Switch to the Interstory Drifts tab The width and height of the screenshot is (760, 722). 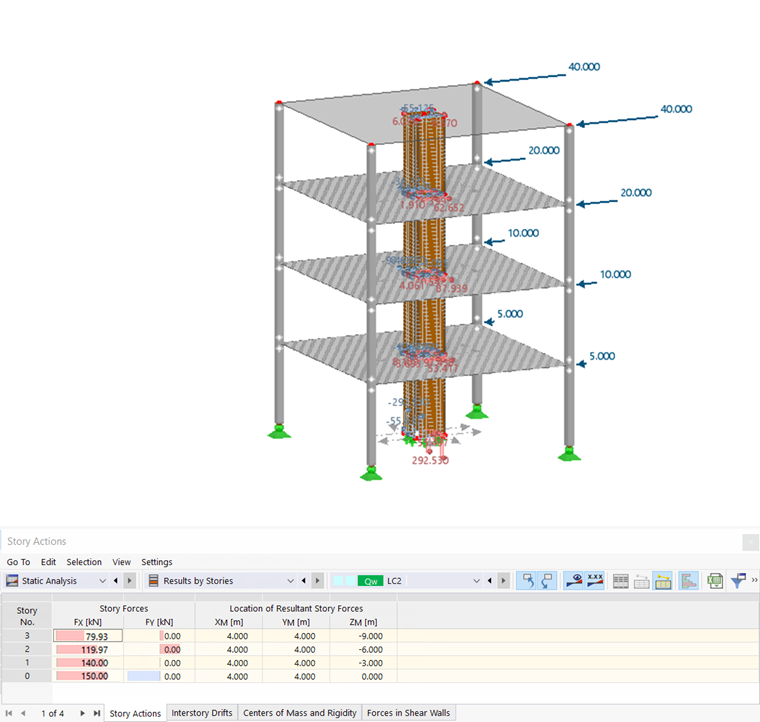pos(202,713)
